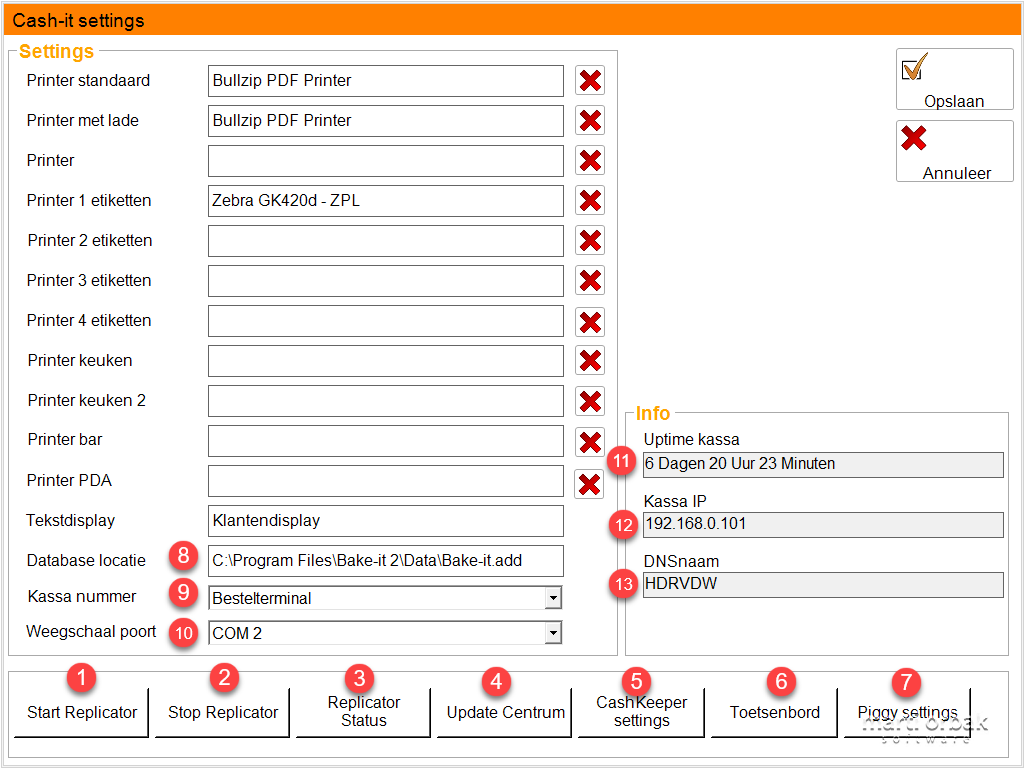Click the 'Weegschaal poort' label
Image resolution: width=1024 pixels, height=768 pixels.
click(91, 632)
